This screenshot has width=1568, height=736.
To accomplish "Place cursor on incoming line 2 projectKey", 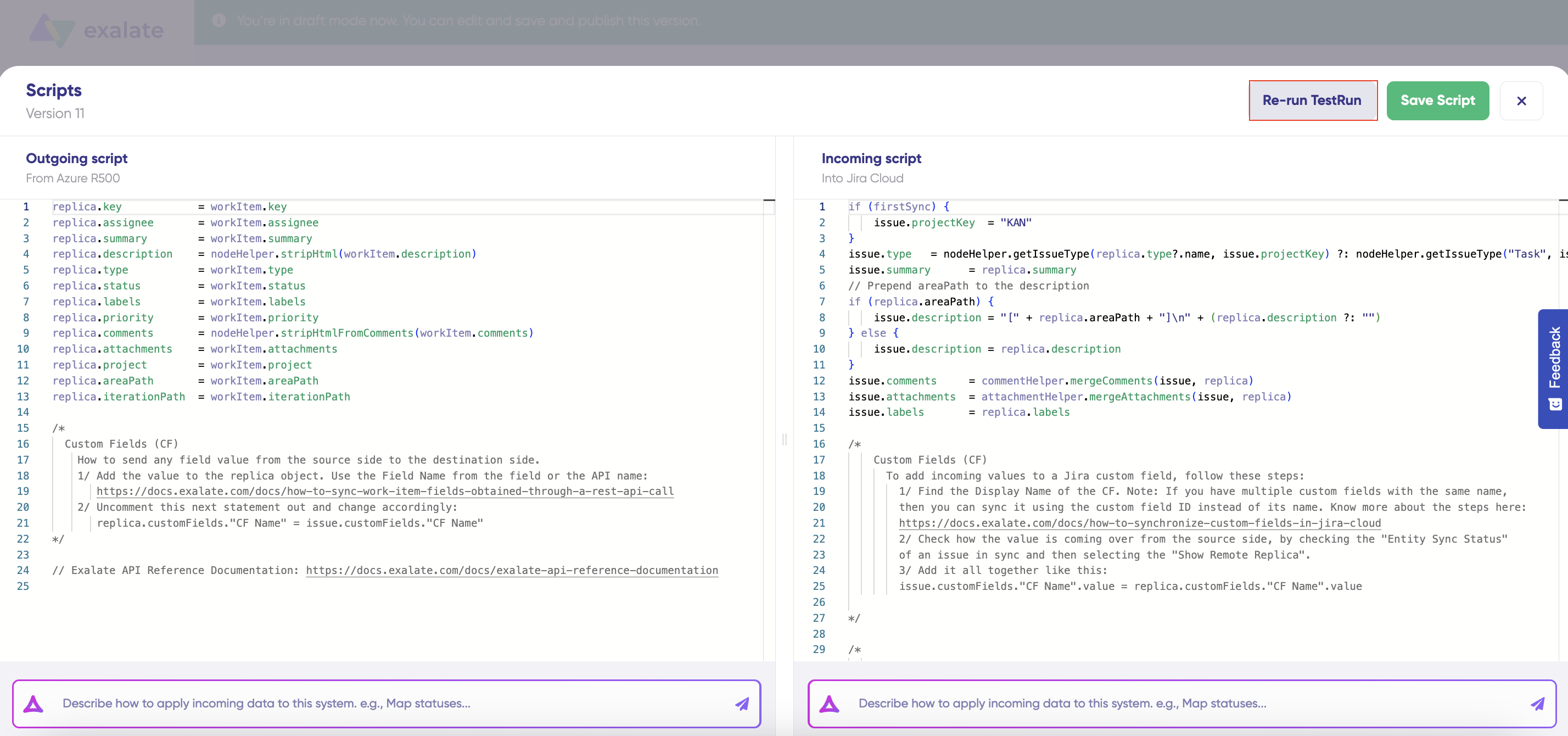I will [x=942, y=223].
